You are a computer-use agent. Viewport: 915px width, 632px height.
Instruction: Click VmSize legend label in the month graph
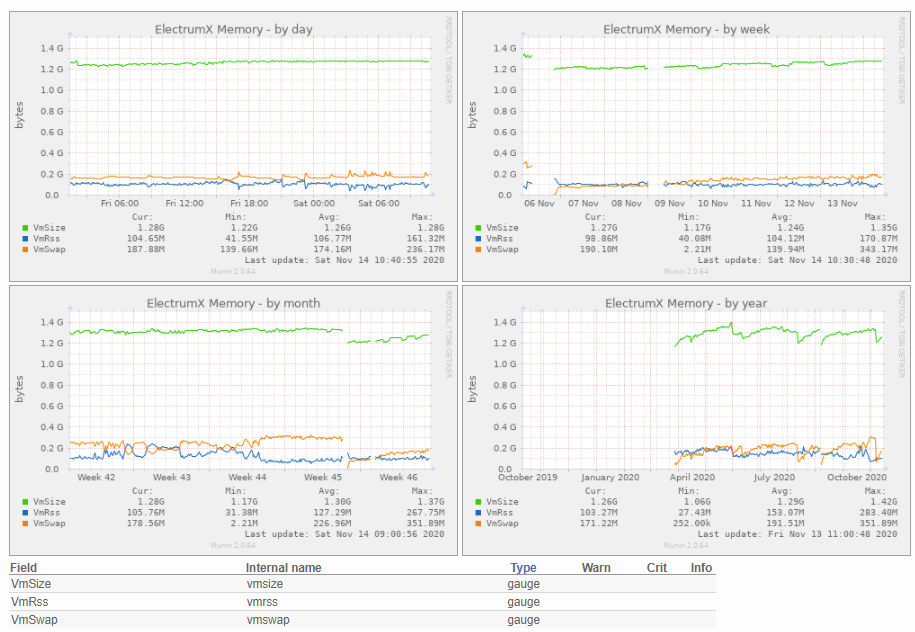pyautogui.click(x=49, y=502)
